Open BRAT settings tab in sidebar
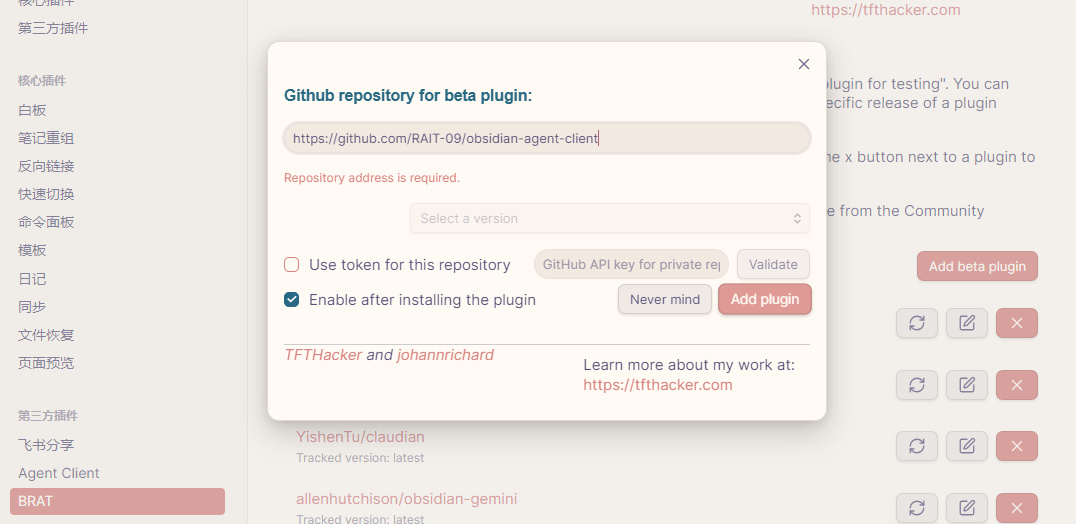This screenshot has width=1076, height=524. [x=117, y=501]
